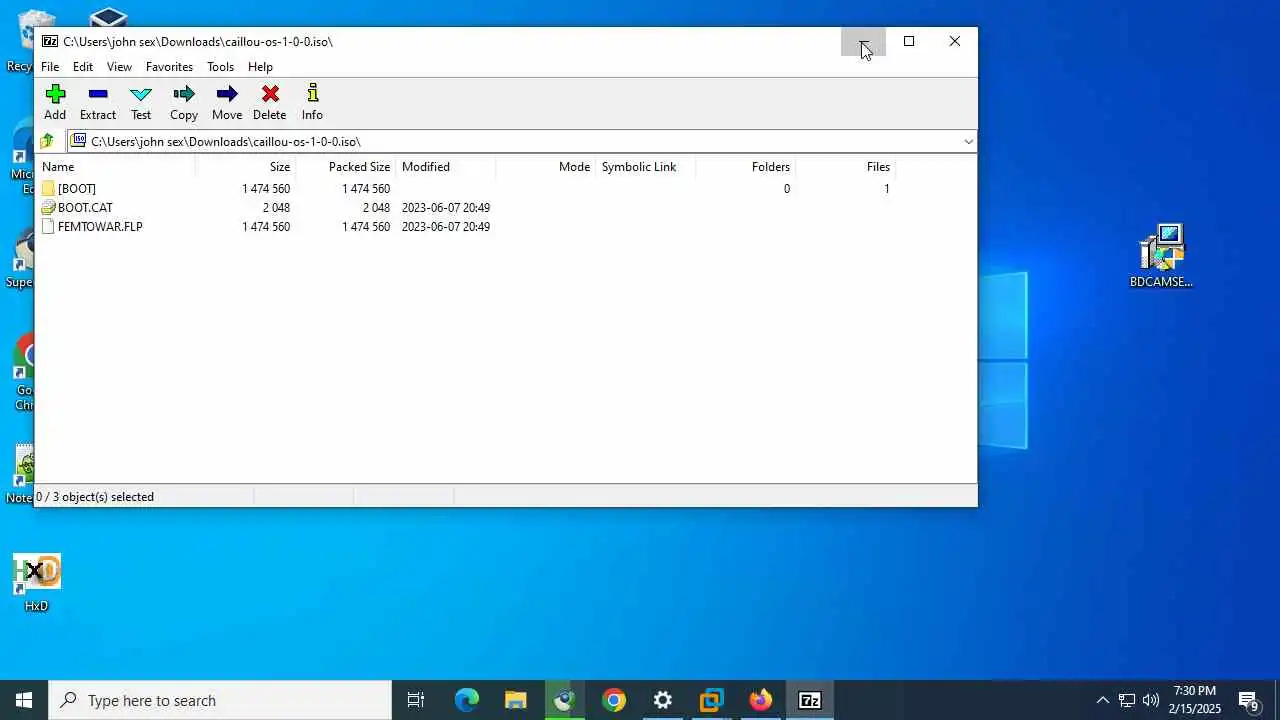Select the FEMTOWAR.FLP file icon
The height and width of the screenshot is (720, 1280).
48,226
